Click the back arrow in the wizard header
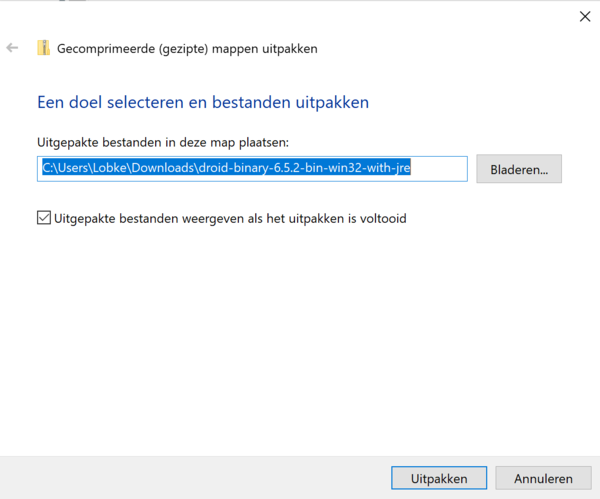 tap(13, 48)
